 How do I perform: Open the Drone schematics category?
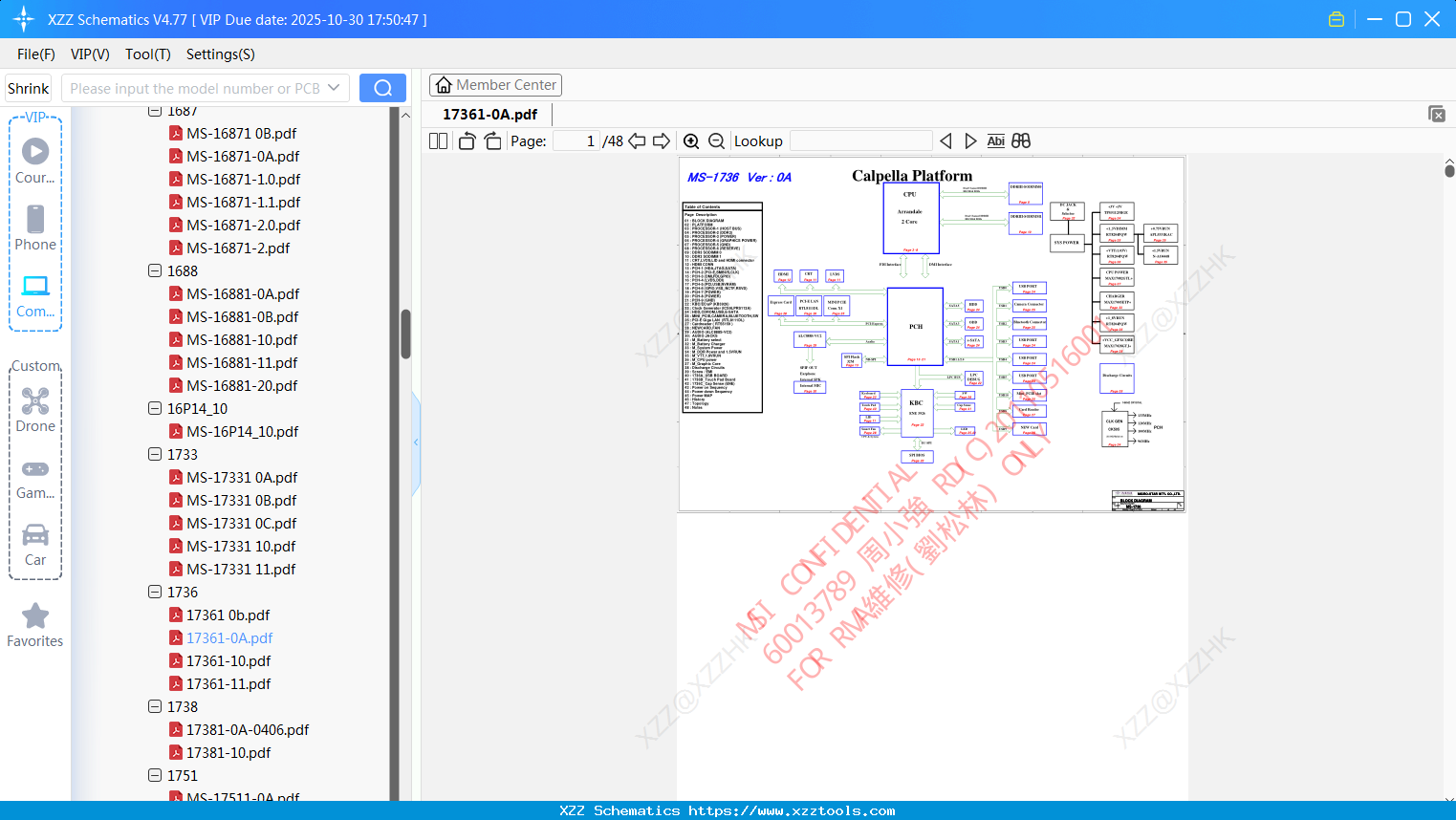pyautogui.click(x=35, y=410)
